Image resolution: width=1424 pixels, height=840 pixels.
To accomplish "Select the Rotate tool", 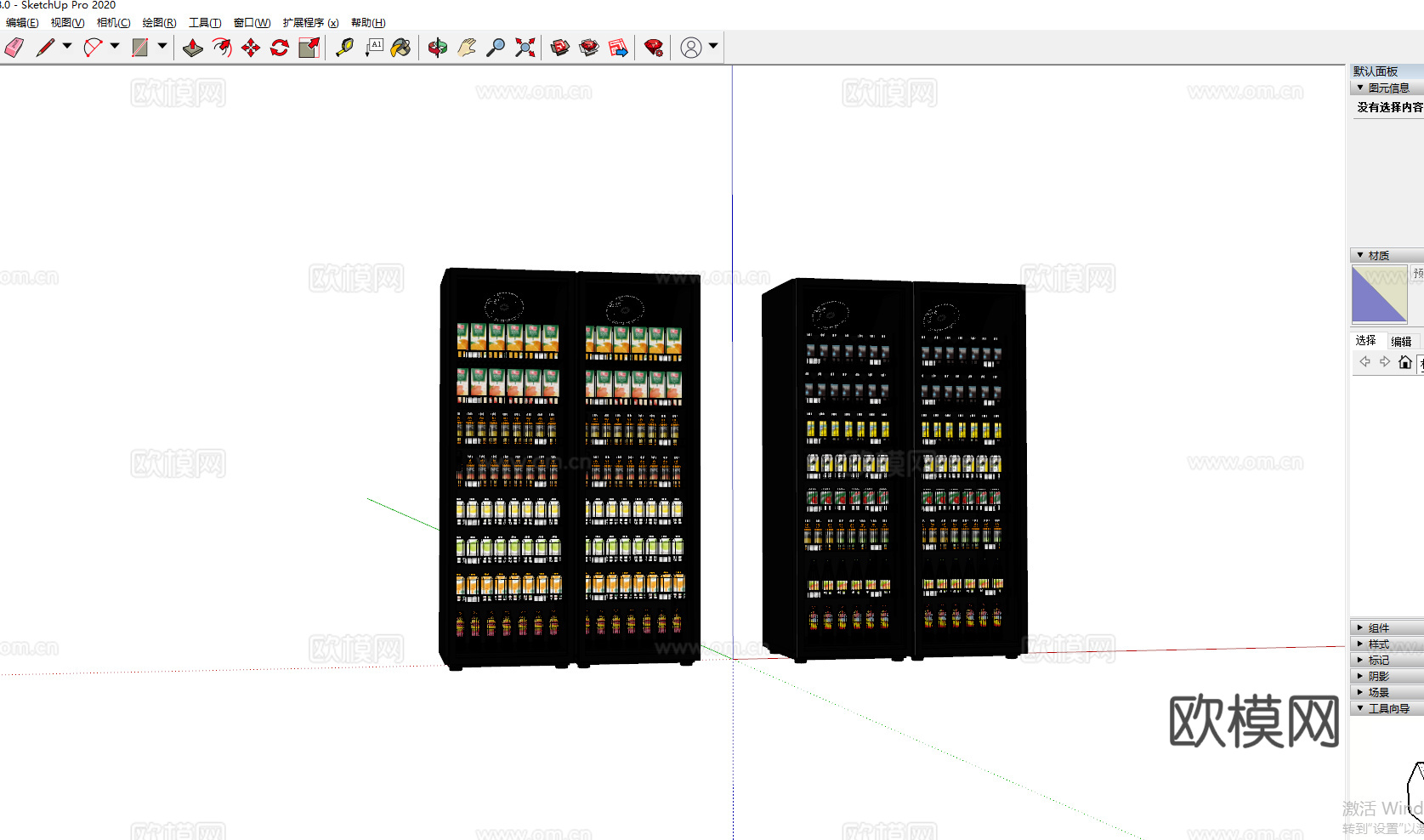I will click(x=280, y=48).
